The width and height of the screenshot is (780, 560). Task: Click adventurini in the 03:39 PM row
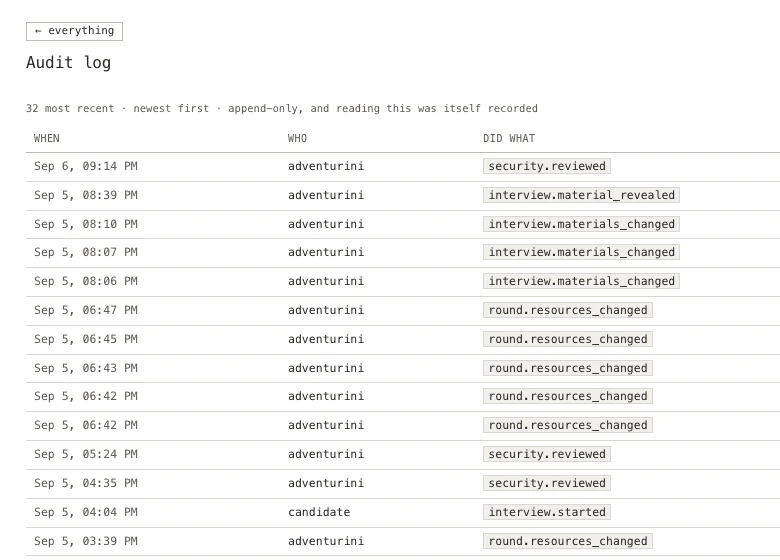click(x=326, y=541)
